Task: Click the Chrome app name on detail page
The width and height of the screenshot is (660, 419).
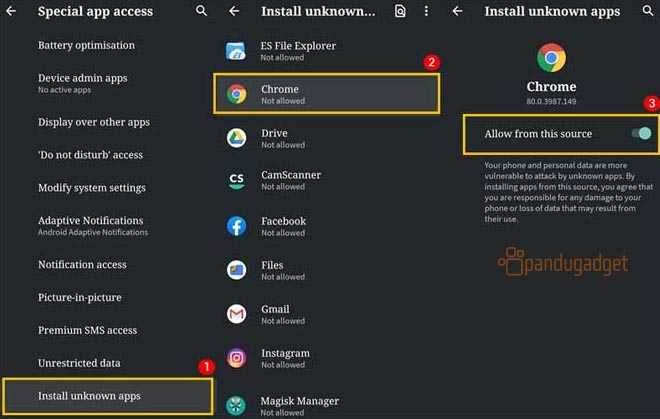Action: pos(551,86)
